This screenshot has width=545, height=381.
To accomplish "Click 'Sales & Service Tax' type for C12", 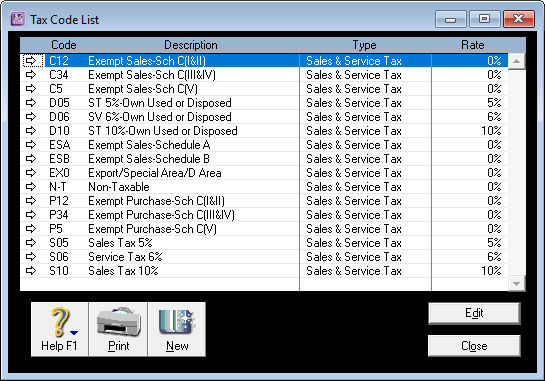I will tap(354, 61).
